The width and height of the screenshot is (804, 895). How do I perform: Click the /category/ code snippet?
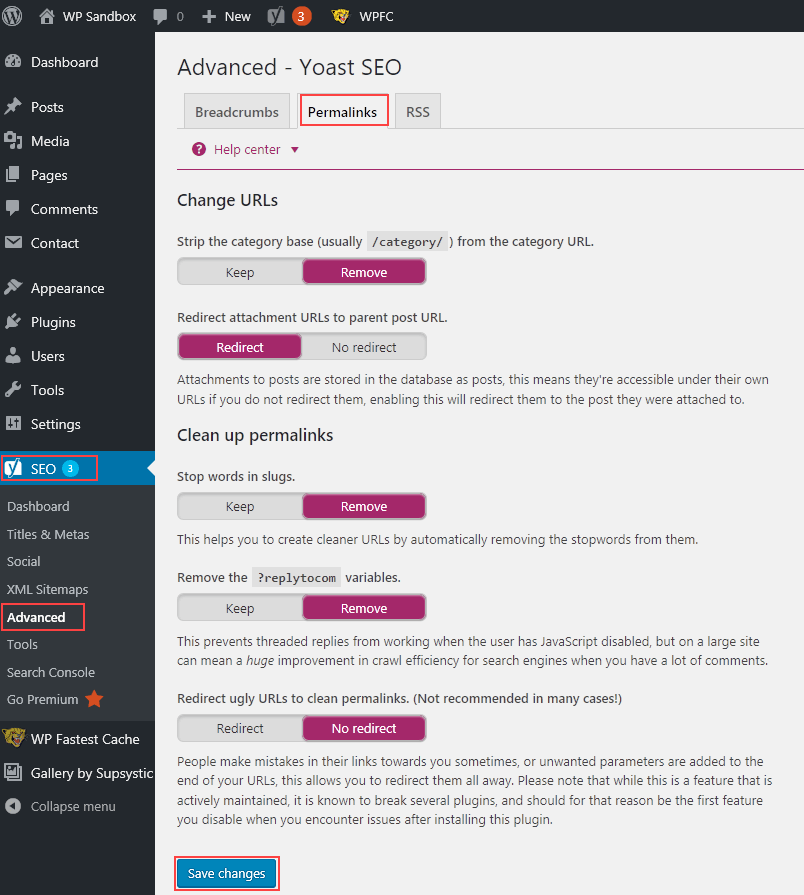[x=407, y=242]
